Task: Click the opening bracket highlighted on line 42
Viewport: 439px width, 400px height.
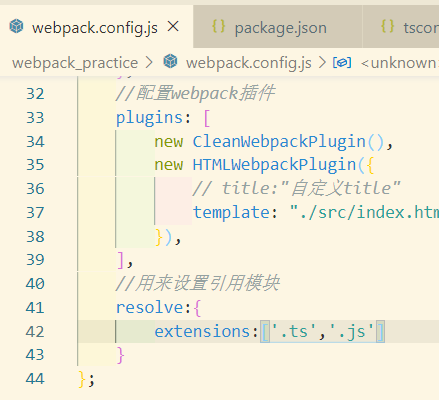Action: [x=265, y=332]
